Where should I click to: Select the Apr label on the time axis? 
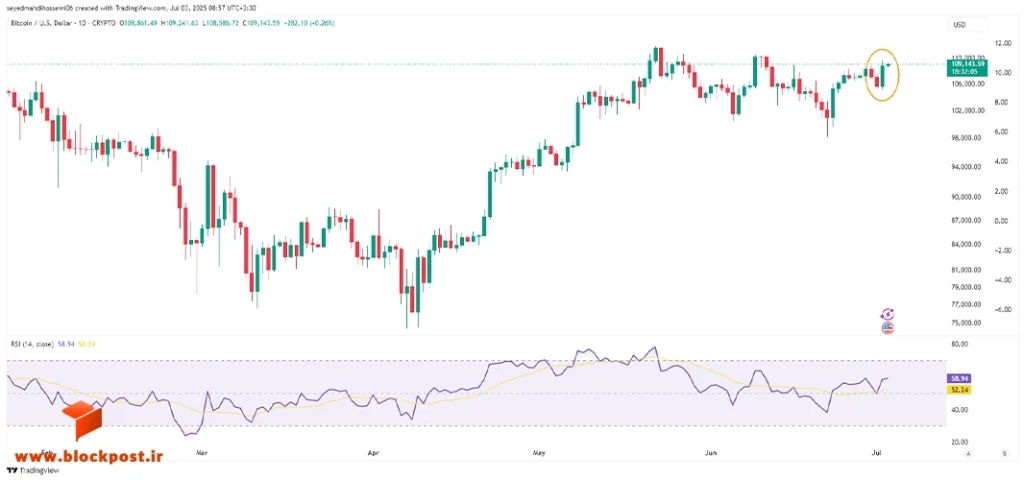(x=374, y=452)
